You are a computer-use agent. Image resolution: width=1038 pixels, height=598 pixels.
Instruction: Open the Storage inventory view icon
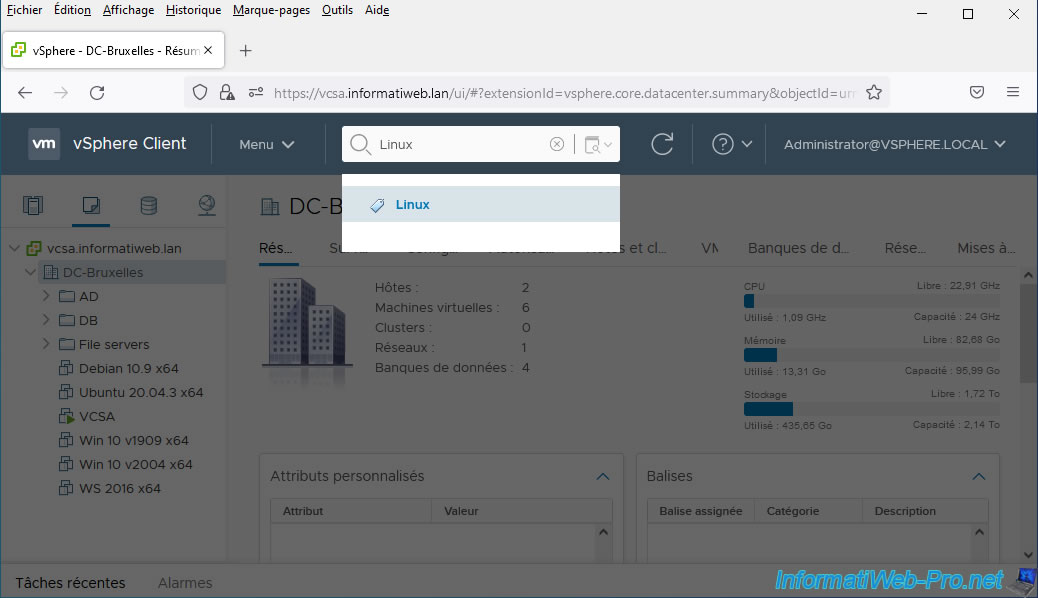pyautogui.click(x=148, y=206)
